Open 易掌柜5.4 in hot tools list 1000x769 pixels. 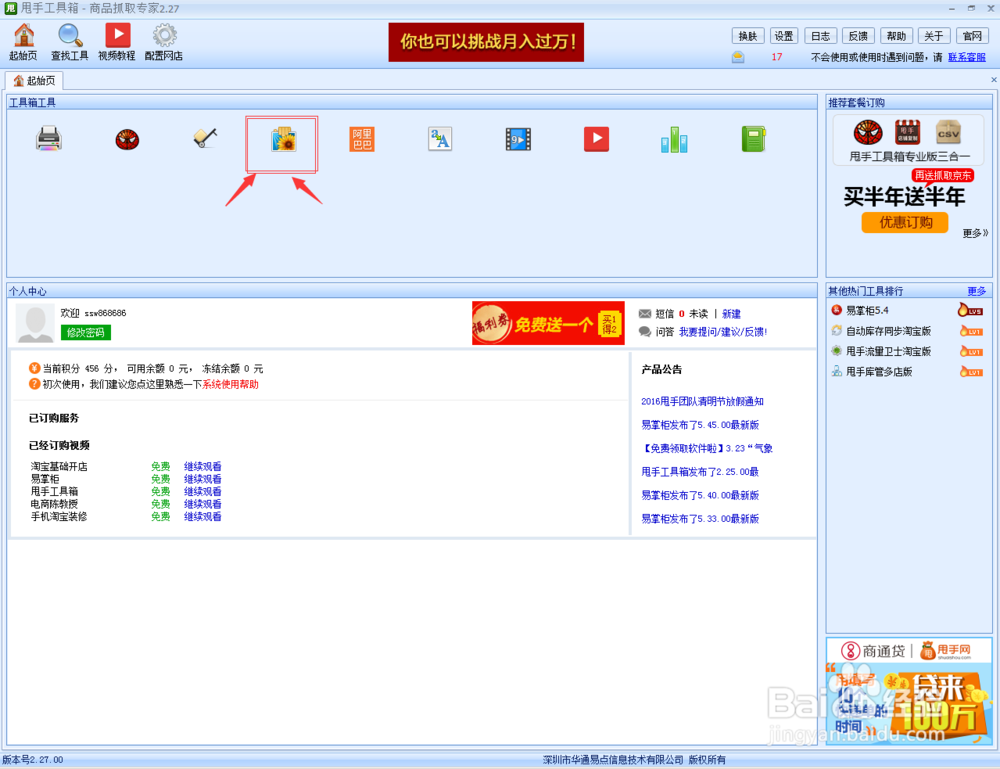pyautogui.click(x=866, y=310)
